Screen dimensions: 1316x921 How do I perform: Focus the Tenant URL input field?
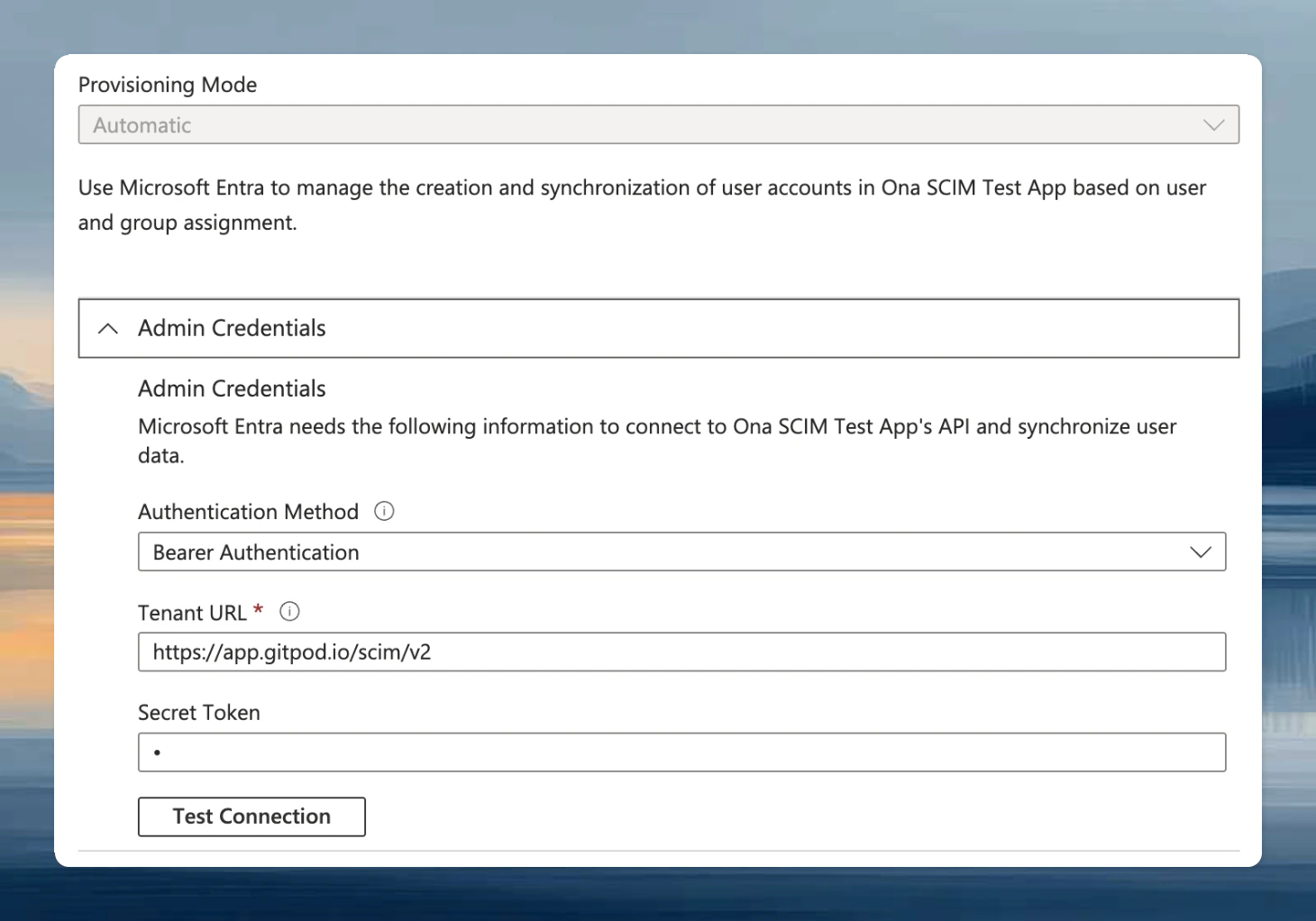pyautogui.click(x=681, y=652)
